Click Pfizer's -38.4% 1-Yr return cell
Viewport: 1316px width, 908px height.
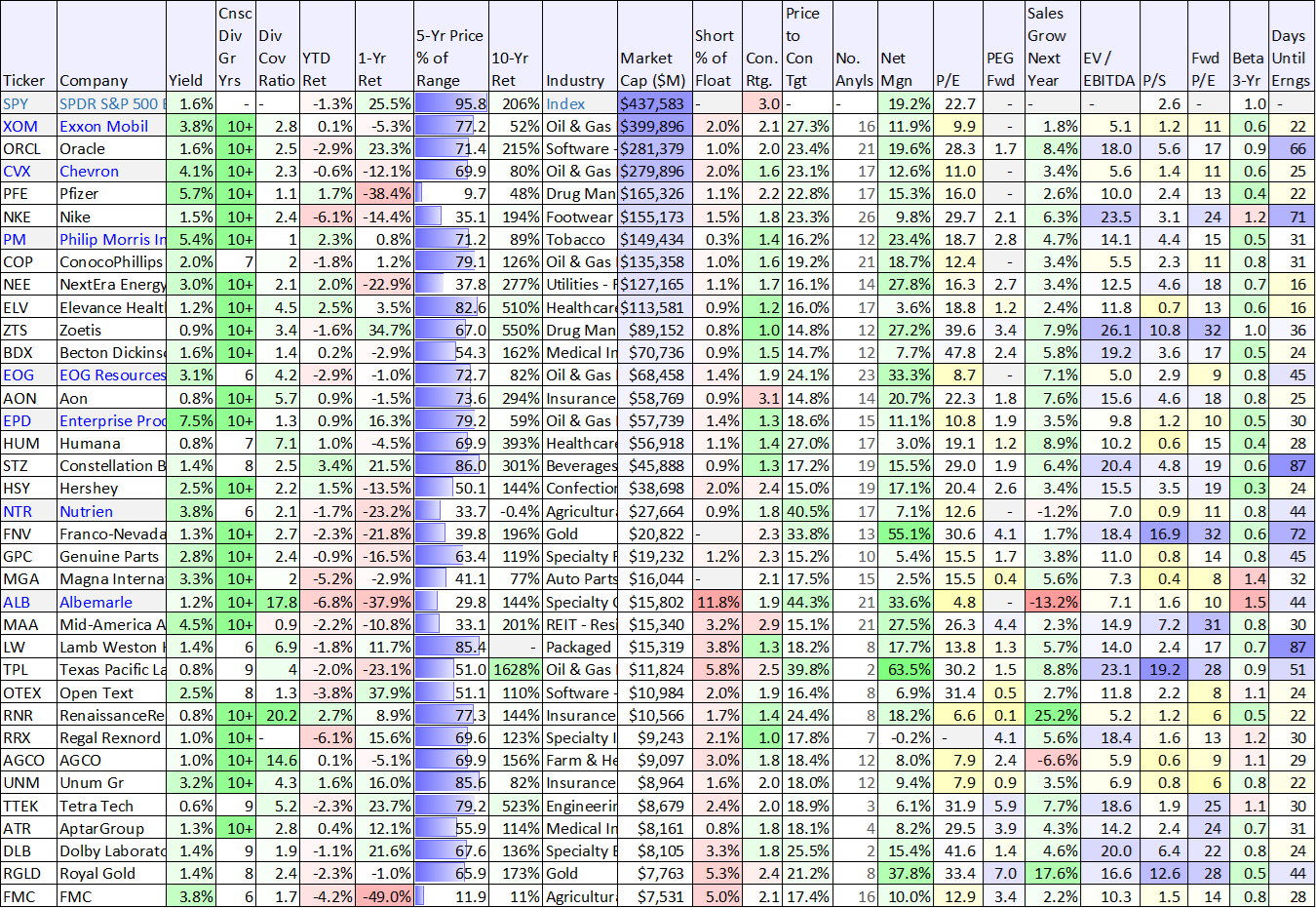pos(384,193)
